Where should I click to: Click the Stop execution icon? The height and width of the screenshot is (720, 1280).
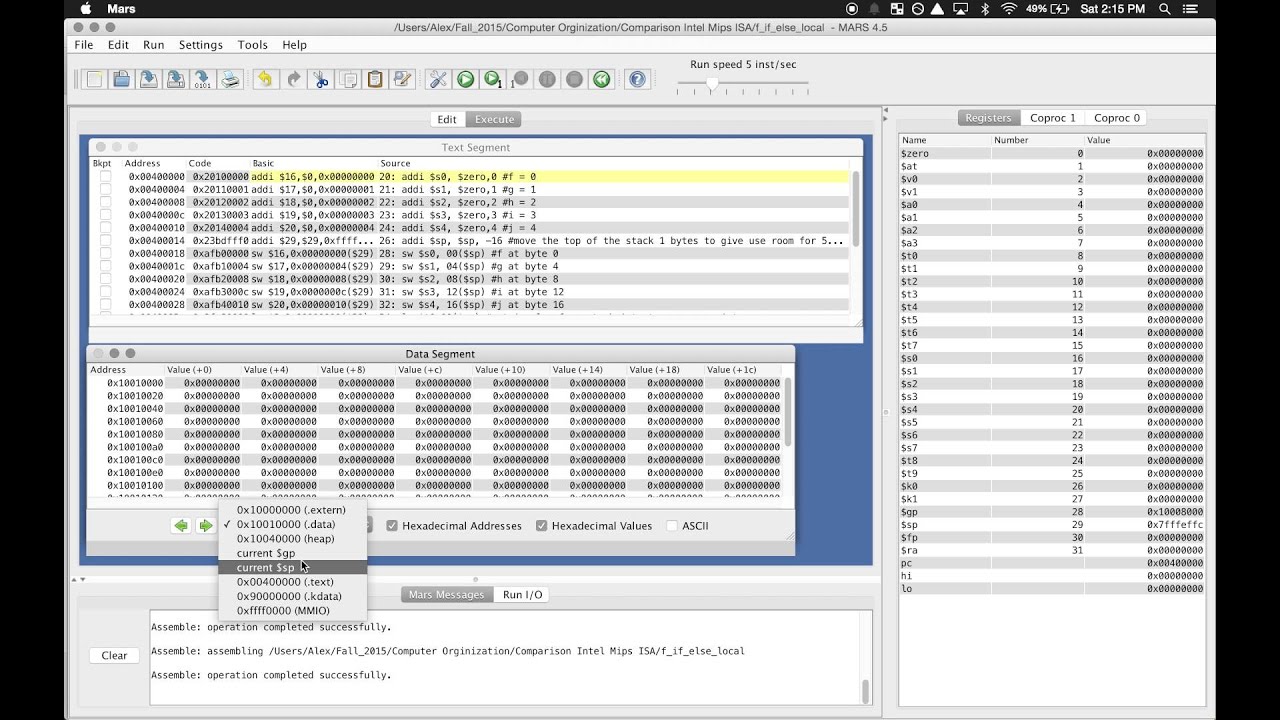(574, 80)
